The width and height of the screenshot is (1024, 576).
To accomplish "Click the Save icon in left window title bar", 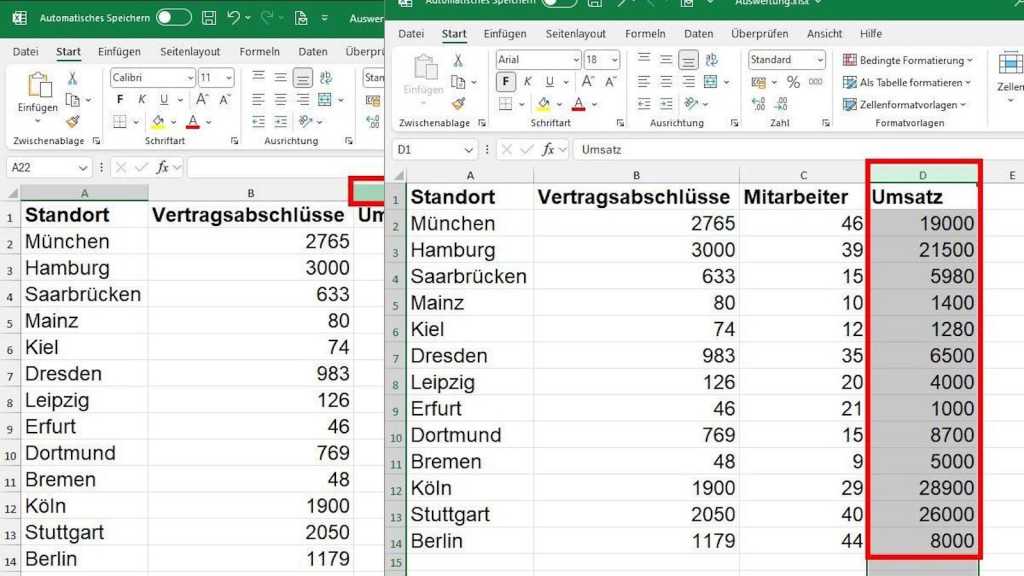I will pos(208,18).
